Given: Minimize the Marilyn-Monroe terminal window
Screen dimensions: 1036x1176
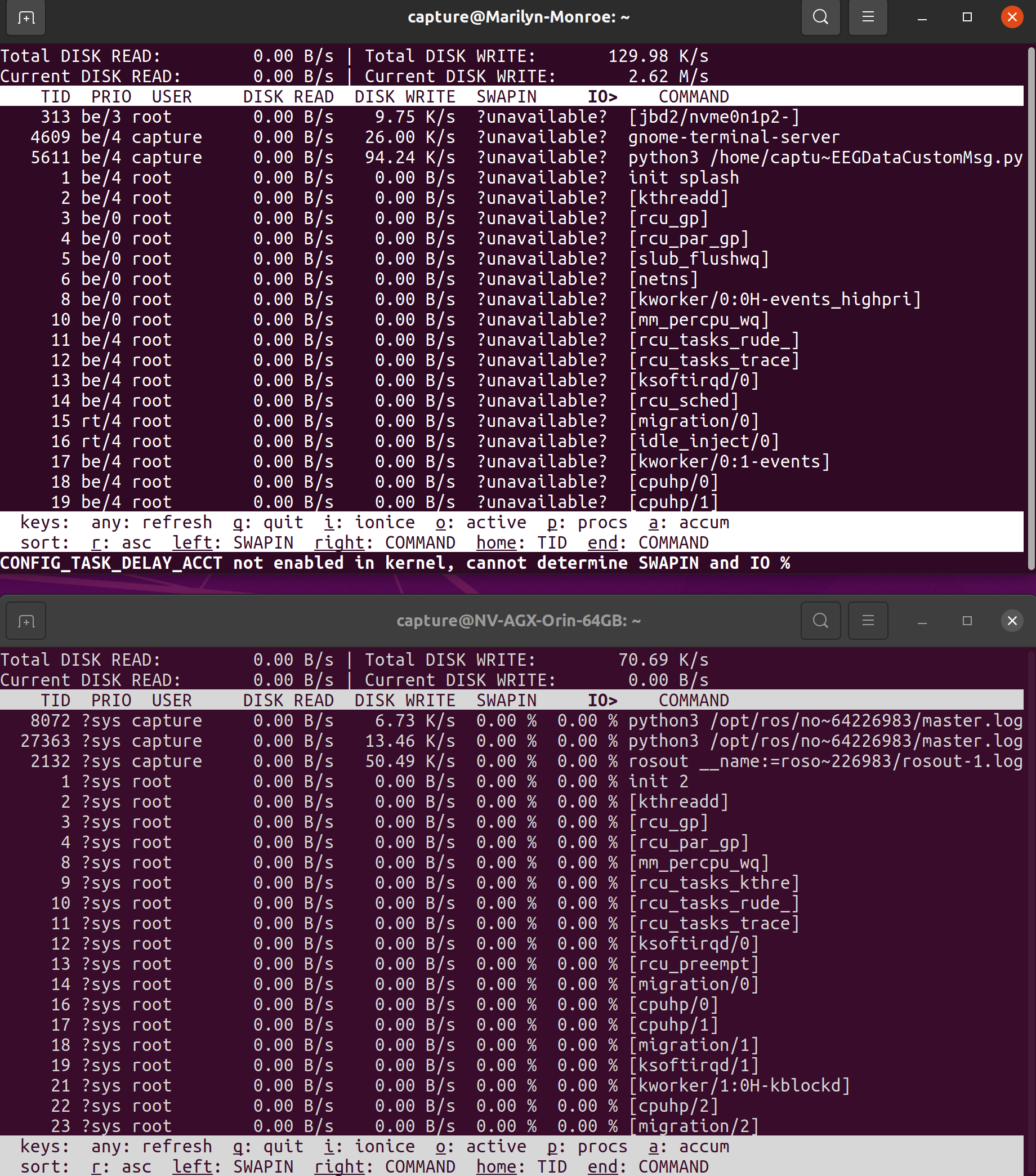Looking at the screenshot, I should pos(921,18).
